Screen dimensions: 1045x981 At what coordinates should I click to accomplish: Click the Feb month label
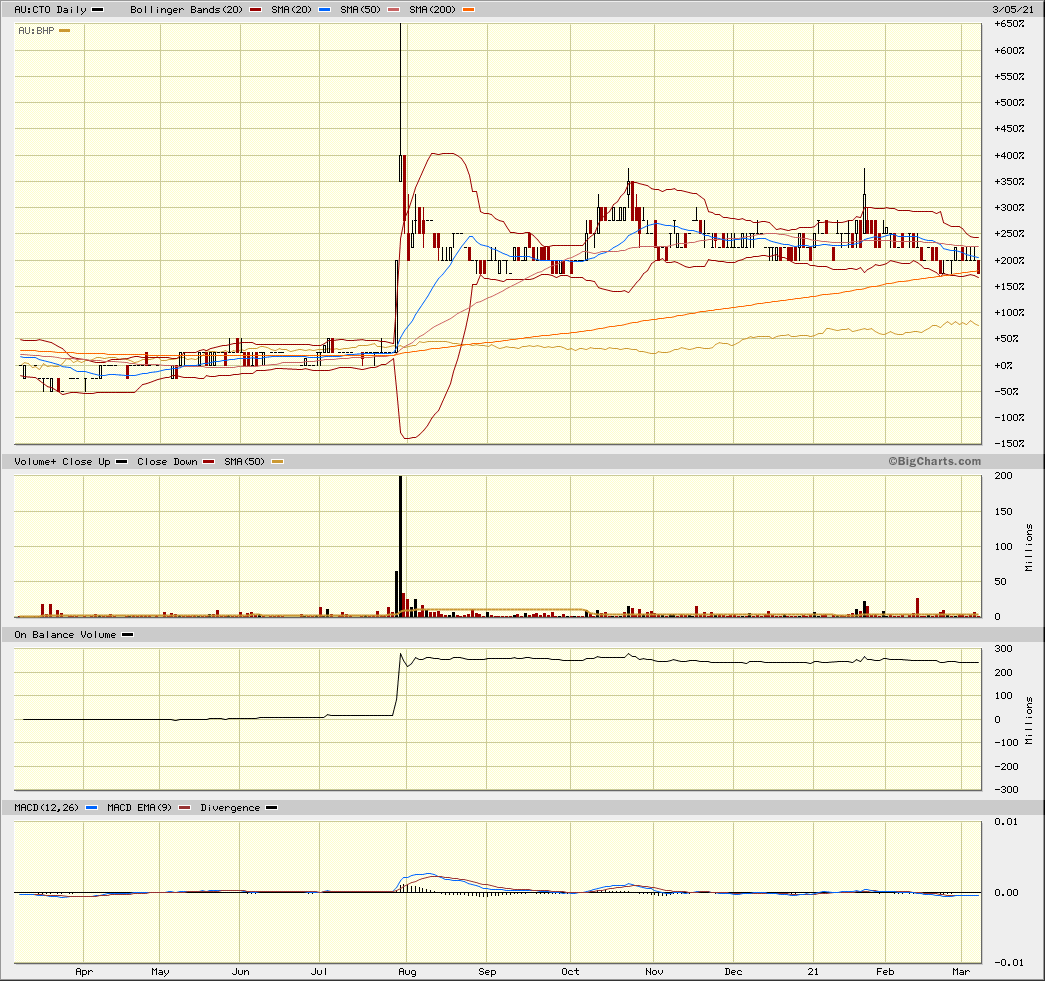[x=885, y=972]
